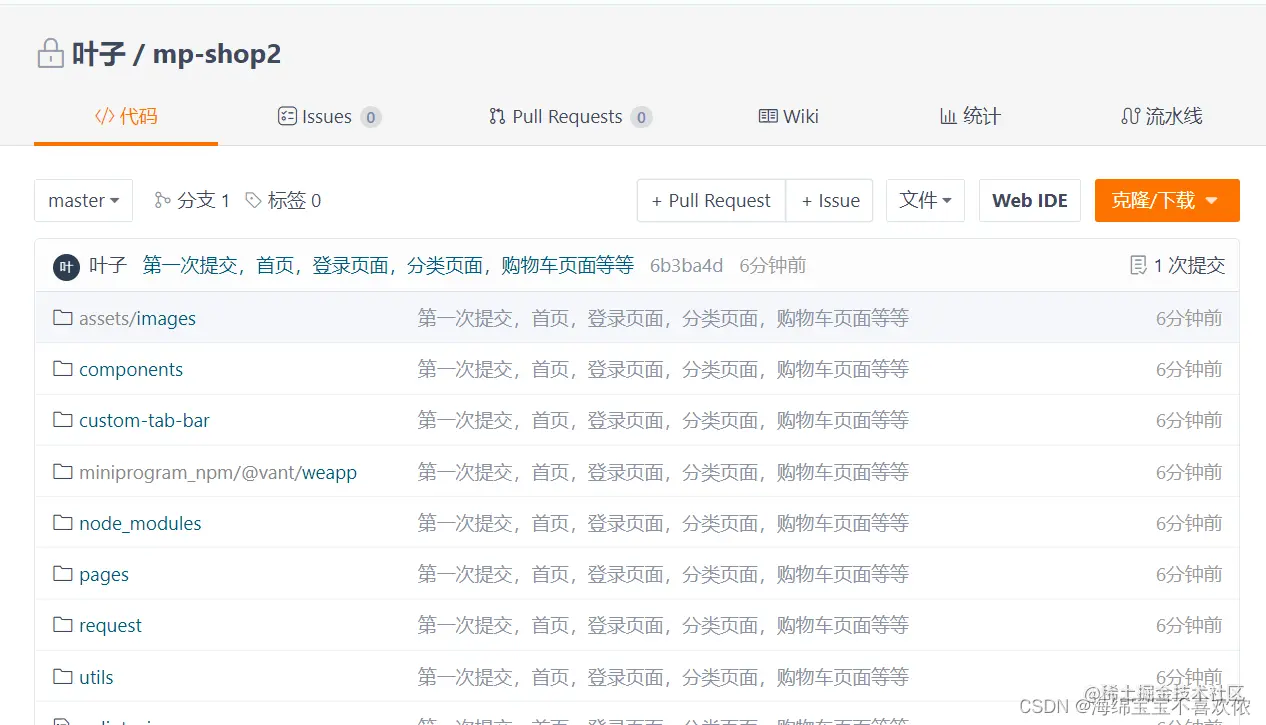Click the commit message in pages row
The image size is (1266, 725).
pyautogui.click(x=663, y=574)
